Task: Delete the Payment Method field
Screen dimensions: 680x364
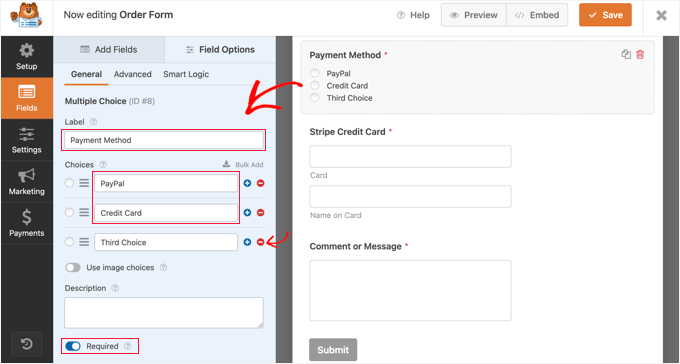Action: [640, 55]
